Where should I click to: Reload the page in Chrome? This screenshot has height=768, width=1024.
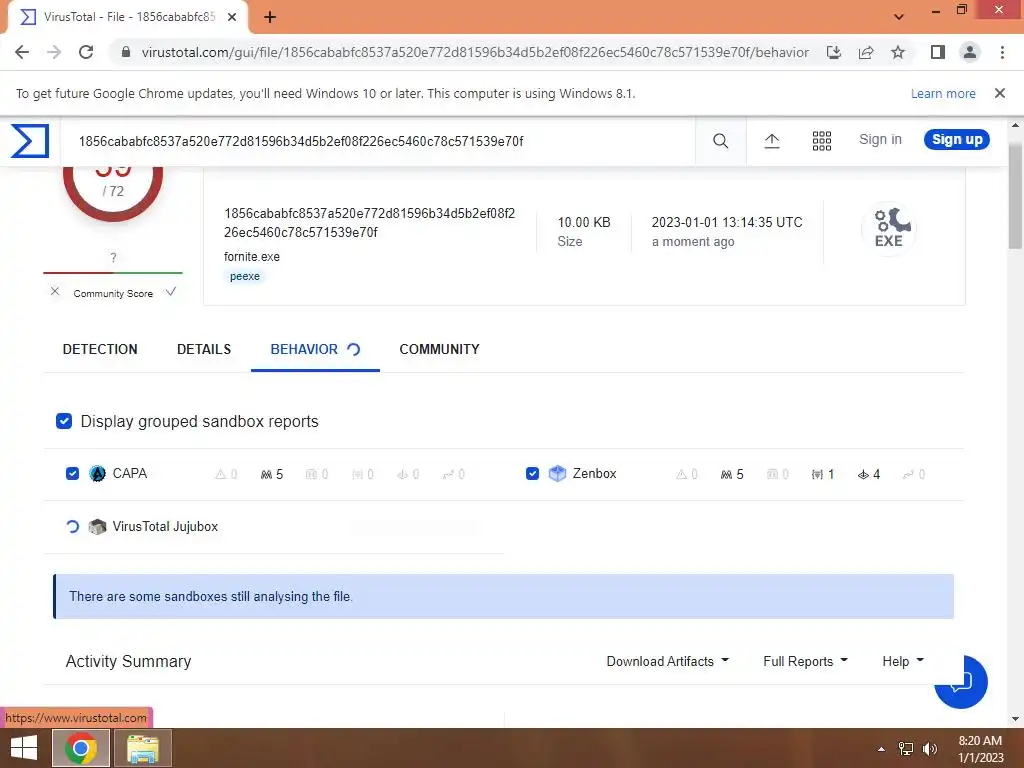tap(86, 52)
